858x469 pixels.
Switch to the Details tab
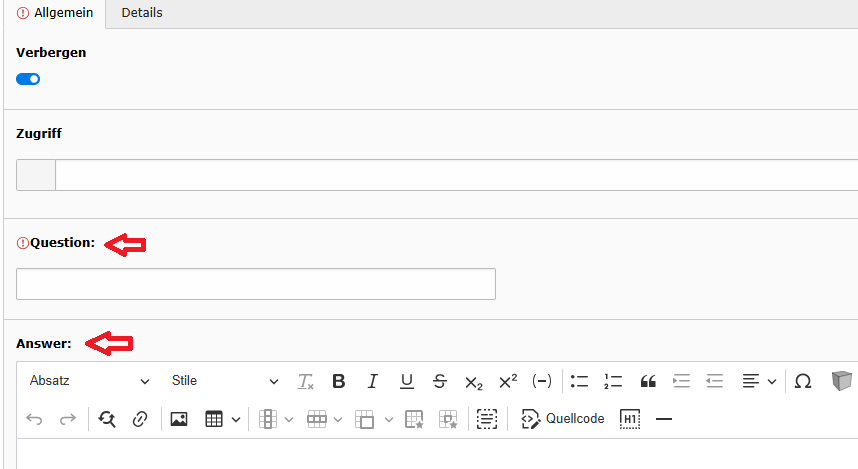pyautogui.click(x=142, y=13)
